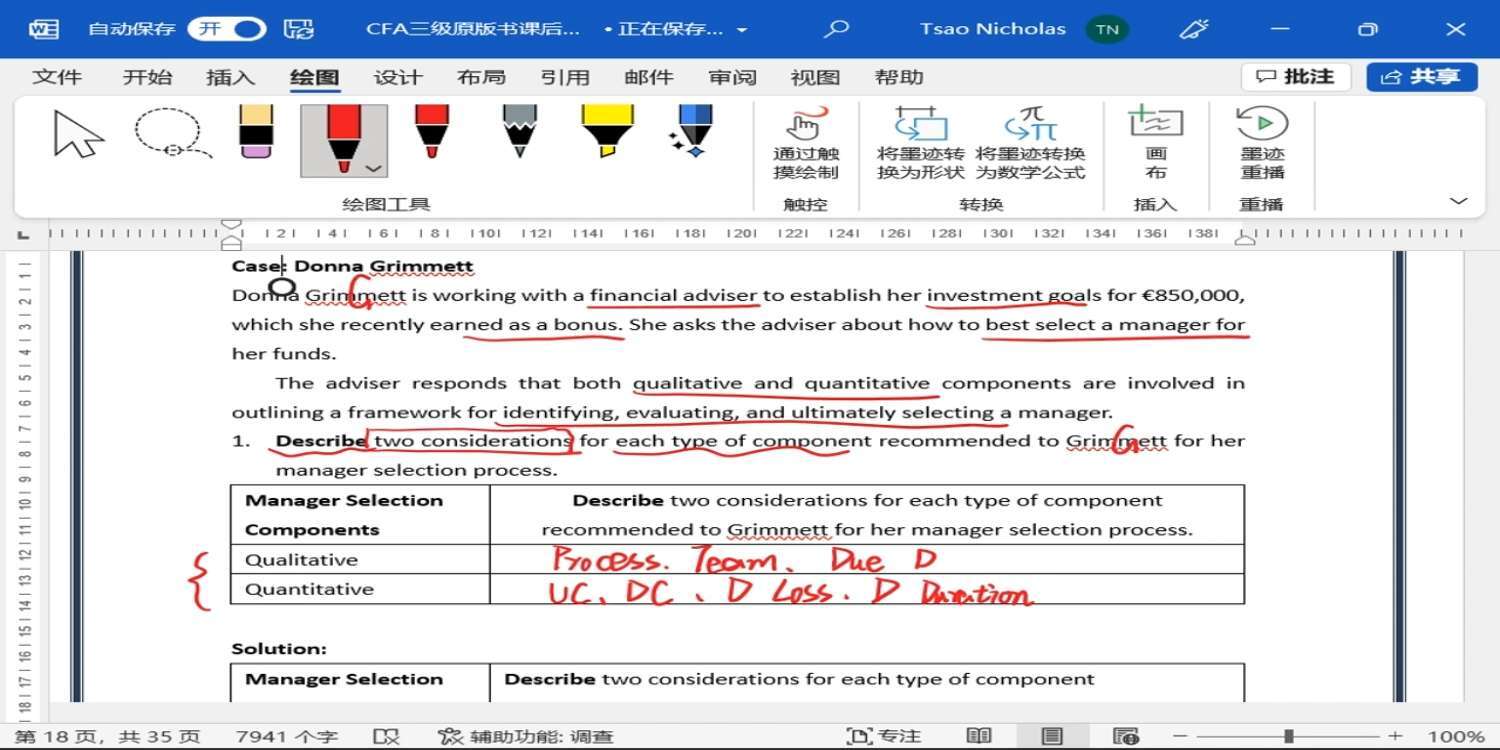Open the 帮助 (Help) tab
The height and width of the screenshot is (750, 1500).
(899, 78)
